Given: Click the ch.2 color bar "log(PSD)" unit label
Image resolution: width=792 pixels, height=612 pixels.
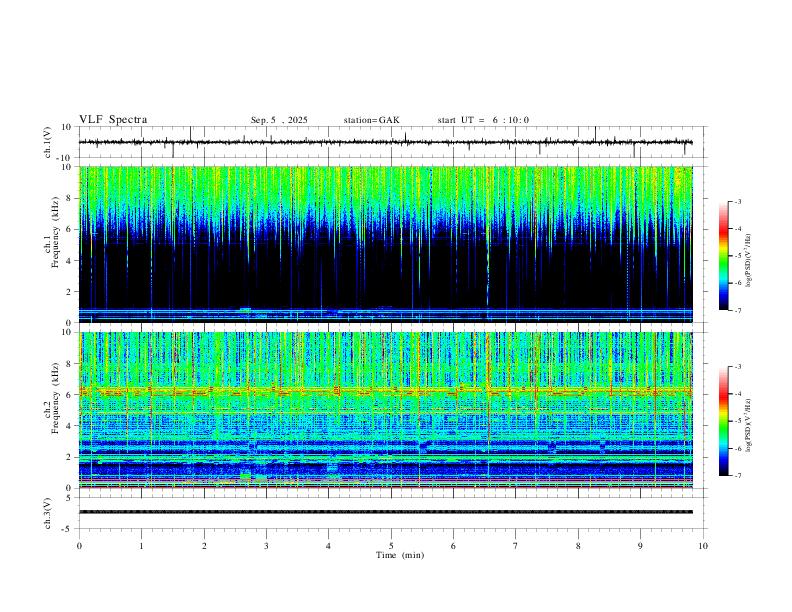Looking at the screenshot, I should pyautogui.click(x=749, y=425).
